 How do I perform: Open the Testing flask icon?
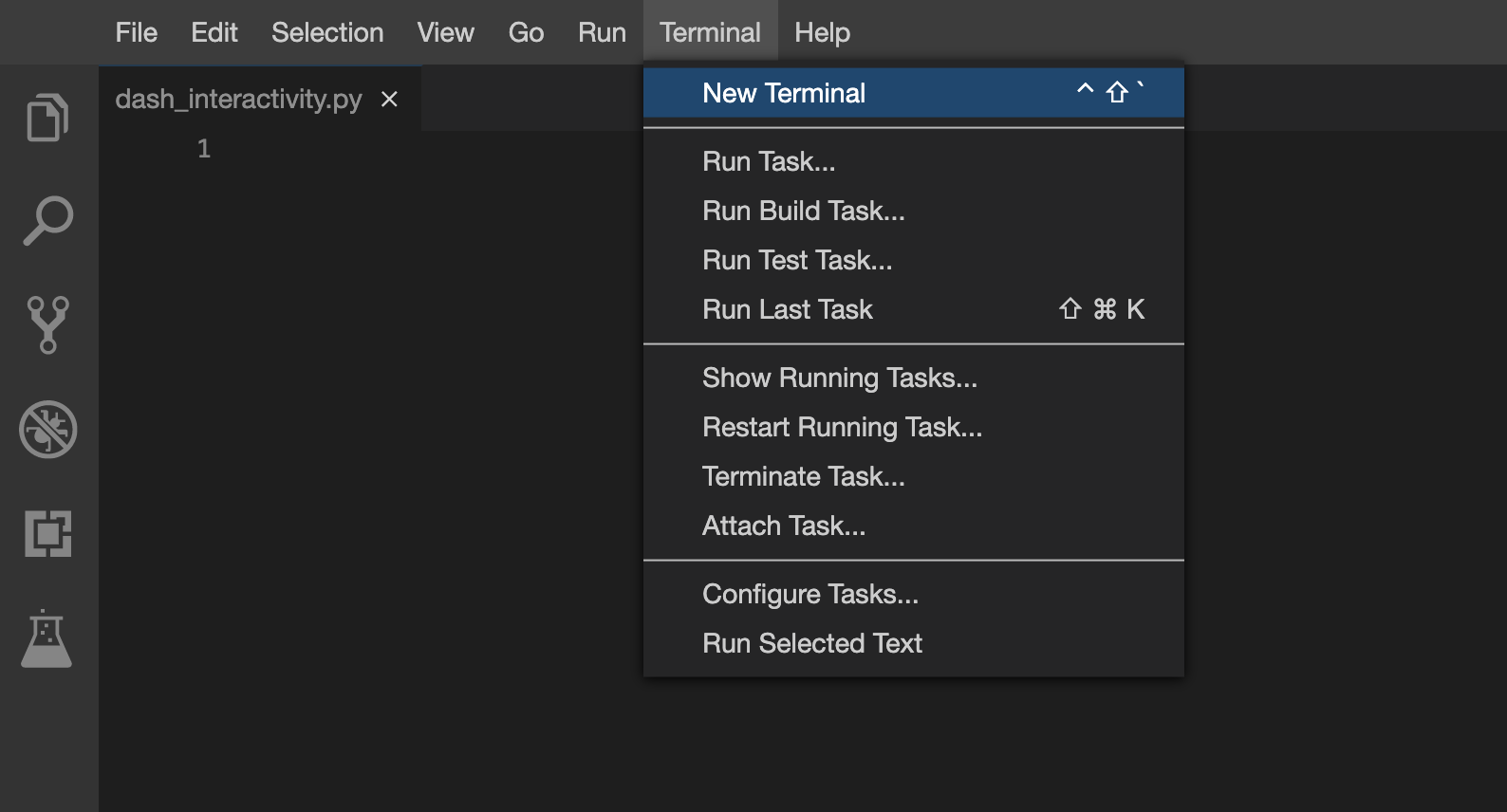47,638
